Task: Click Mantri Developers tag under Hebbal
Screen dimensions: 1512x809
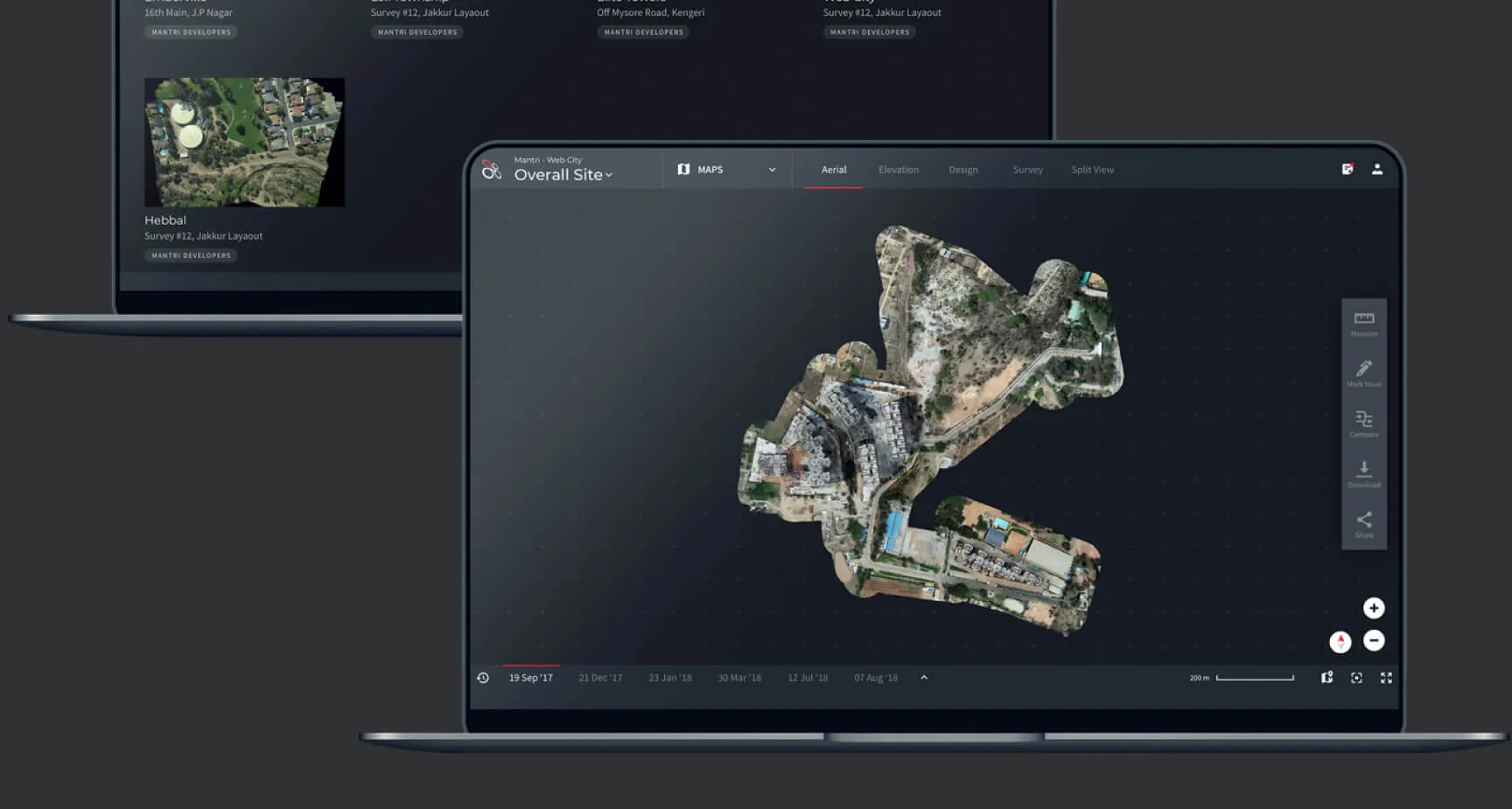Action: tap(191, 255)
